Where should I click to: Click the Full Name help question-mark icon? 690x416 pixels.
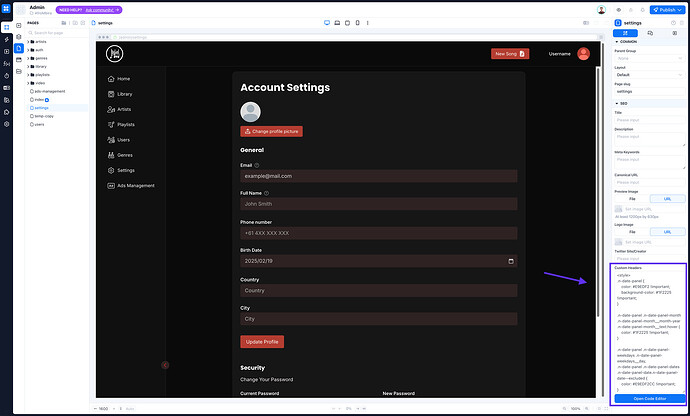pos(266,193)
